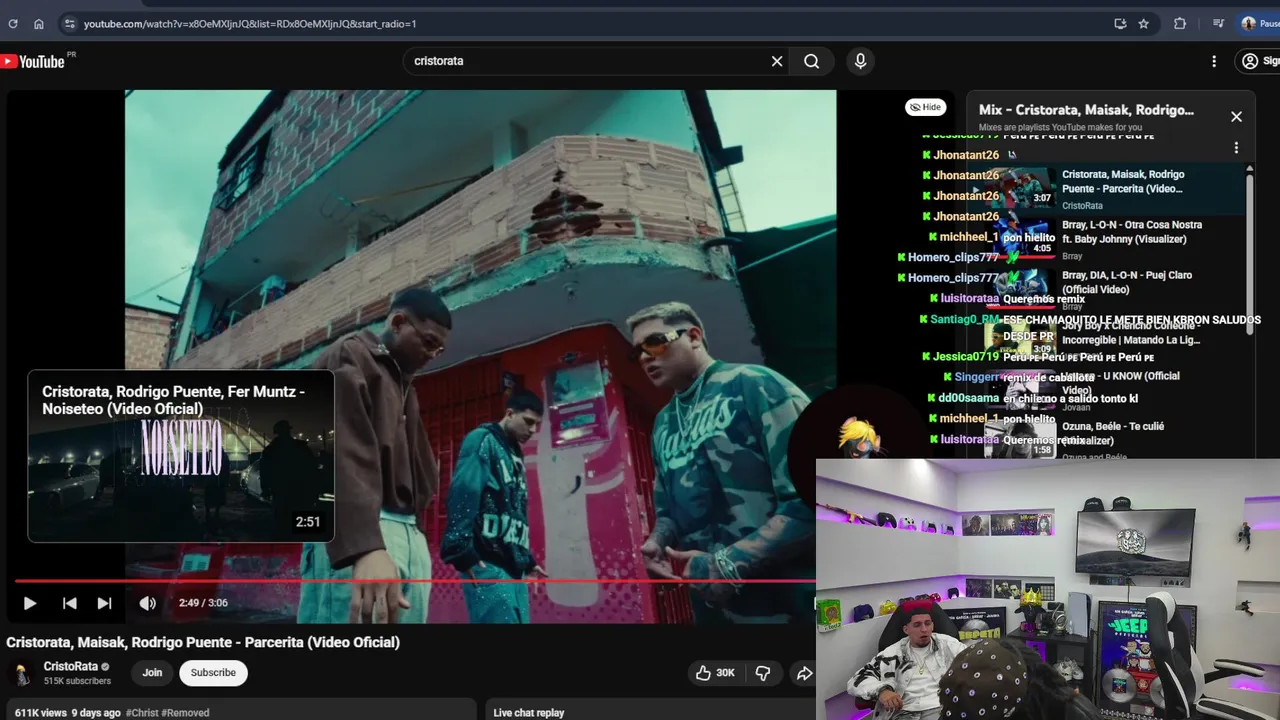Open browser extensions puzzle icon
The height and width of the screenshot is (720, 1280).
pyautogui.click(x=1180, y=23)
